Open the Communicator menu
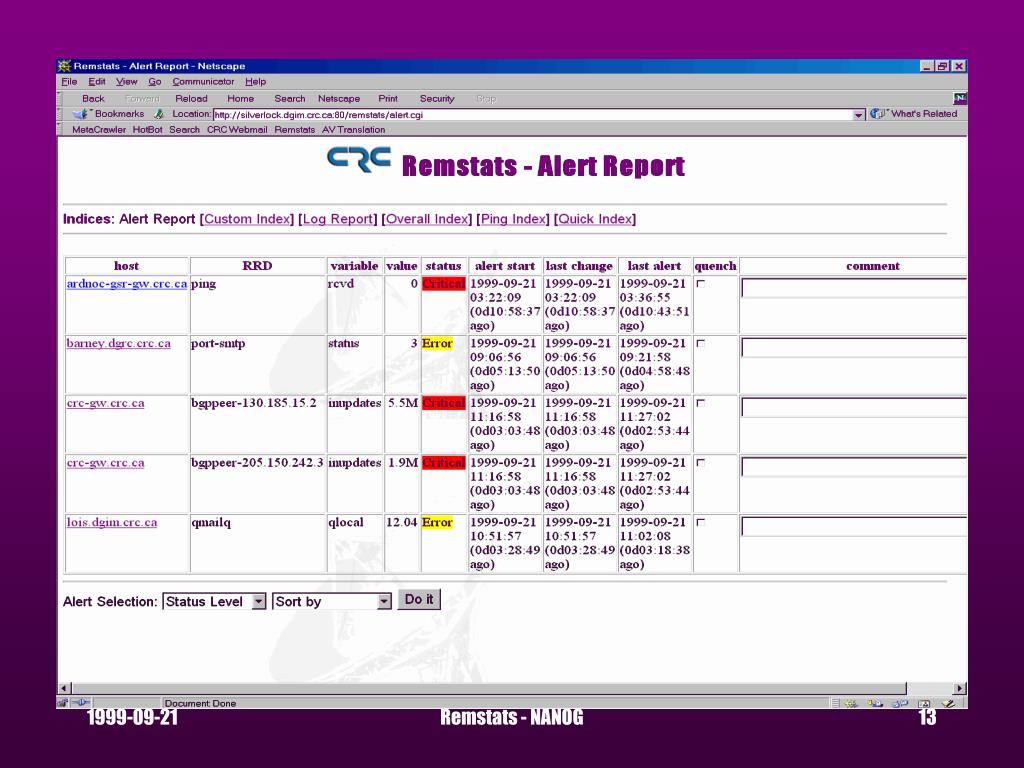 coord(203,82)
